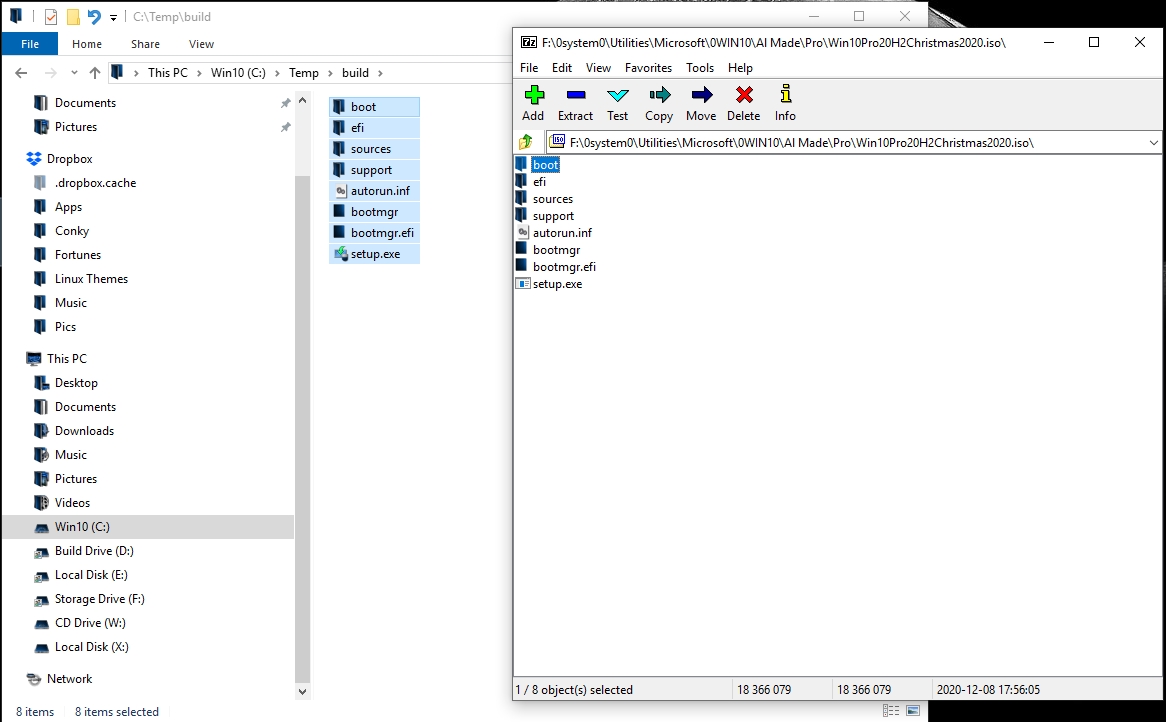1166x722 pixels.
Task: Select autorun.inf in Explorer file pane
Action: [x=374, y=191]
